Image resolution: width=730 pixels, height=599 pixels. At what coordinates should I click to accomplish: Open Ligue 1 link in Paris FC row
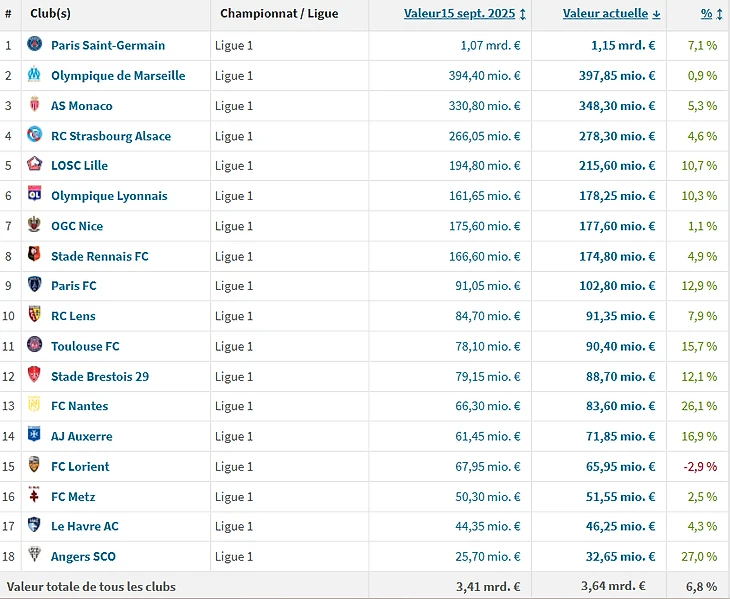coord(234,286)
